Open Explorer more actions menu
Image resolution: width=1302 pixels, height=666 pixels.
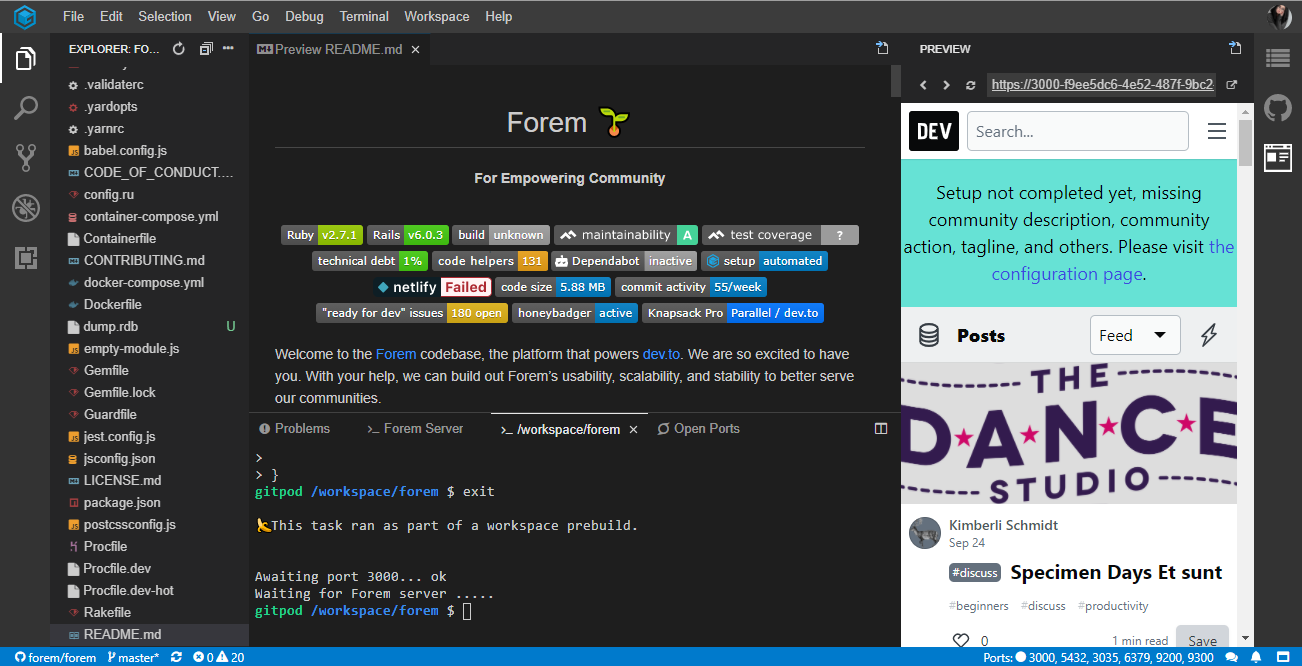(x=228, y=48)
